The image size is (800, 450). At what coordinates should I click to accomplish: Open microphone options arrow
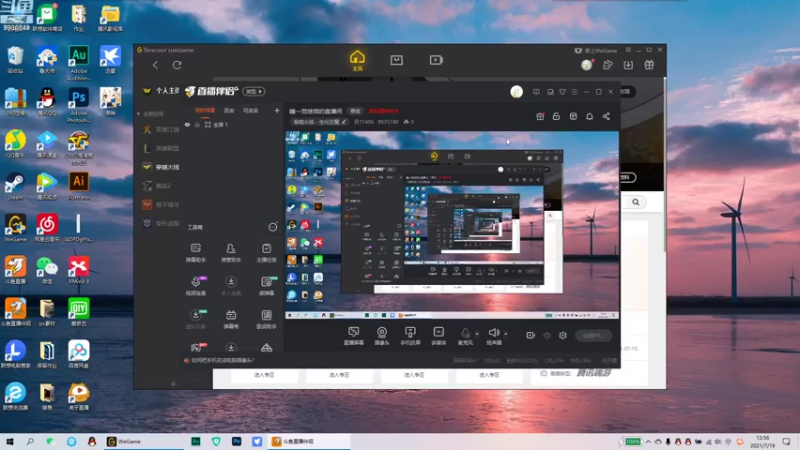pyautogui.click(x=477, y=334)
